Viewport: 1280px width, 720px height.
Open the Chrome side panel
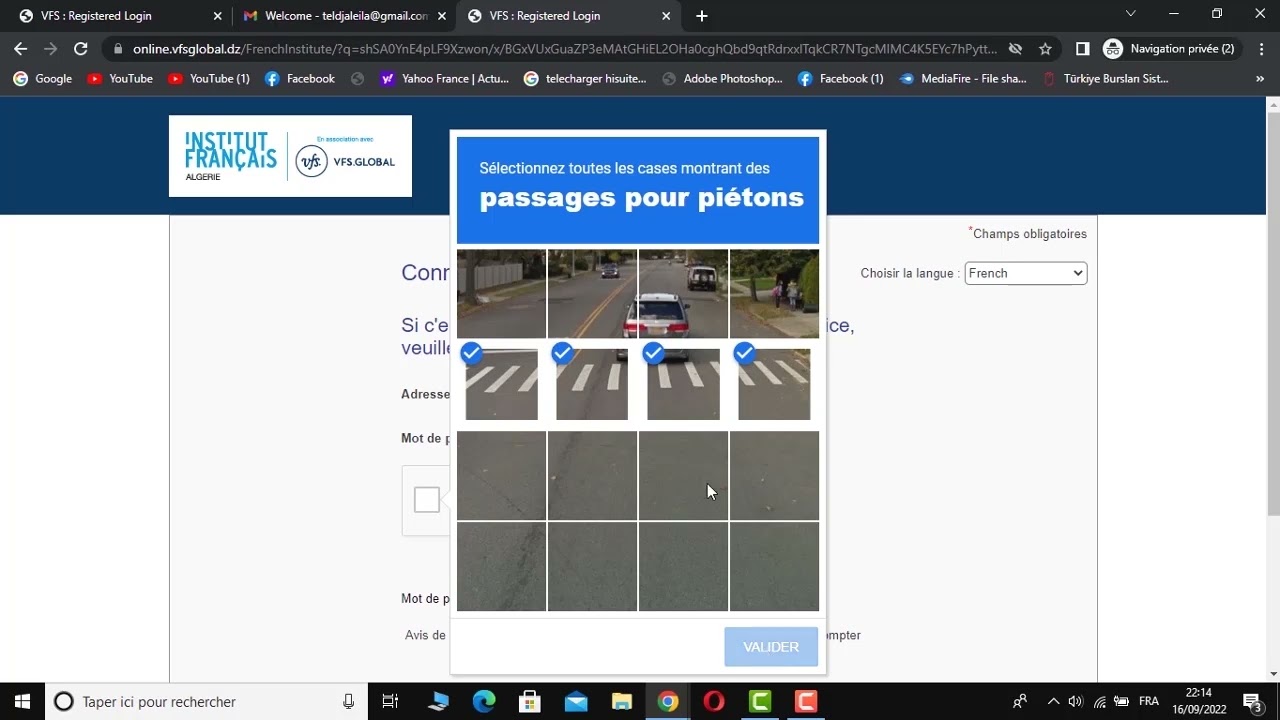(1082, 48)
